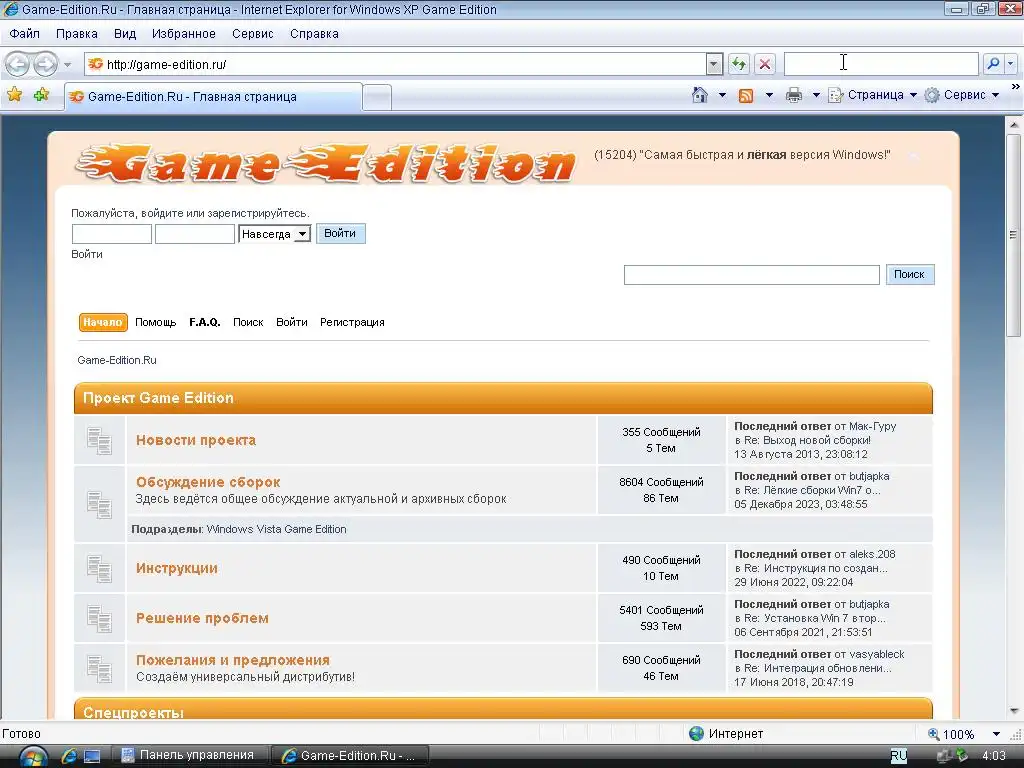The image size is (1024, 768).
Task: Open the Поиск navigation link
Action: (248, 322)
